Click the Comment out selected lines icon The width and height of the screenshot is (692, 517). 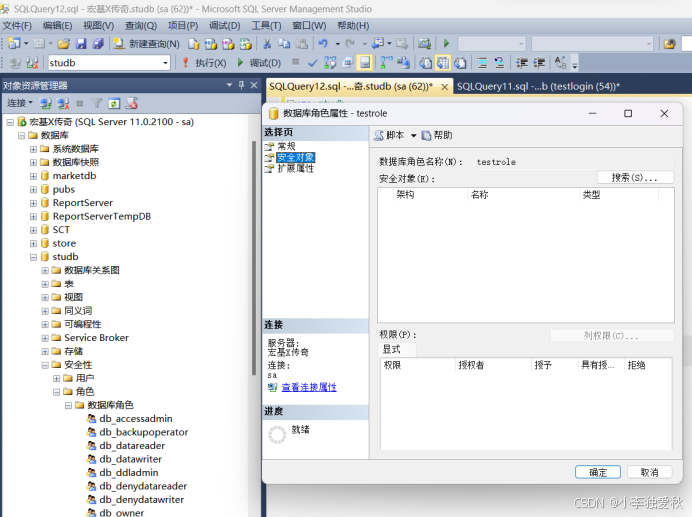pos(482,63)
